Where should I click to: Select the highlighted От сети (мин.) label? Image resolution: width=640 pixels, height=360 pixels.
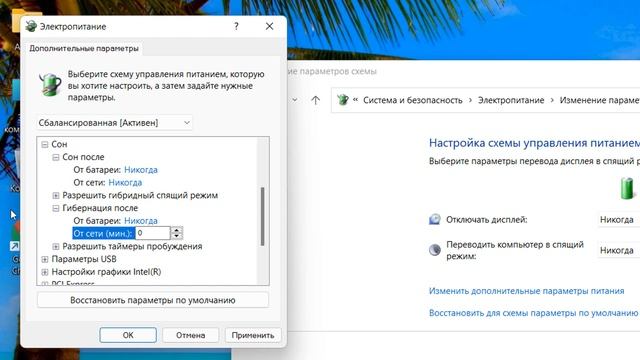coord(103,233)
